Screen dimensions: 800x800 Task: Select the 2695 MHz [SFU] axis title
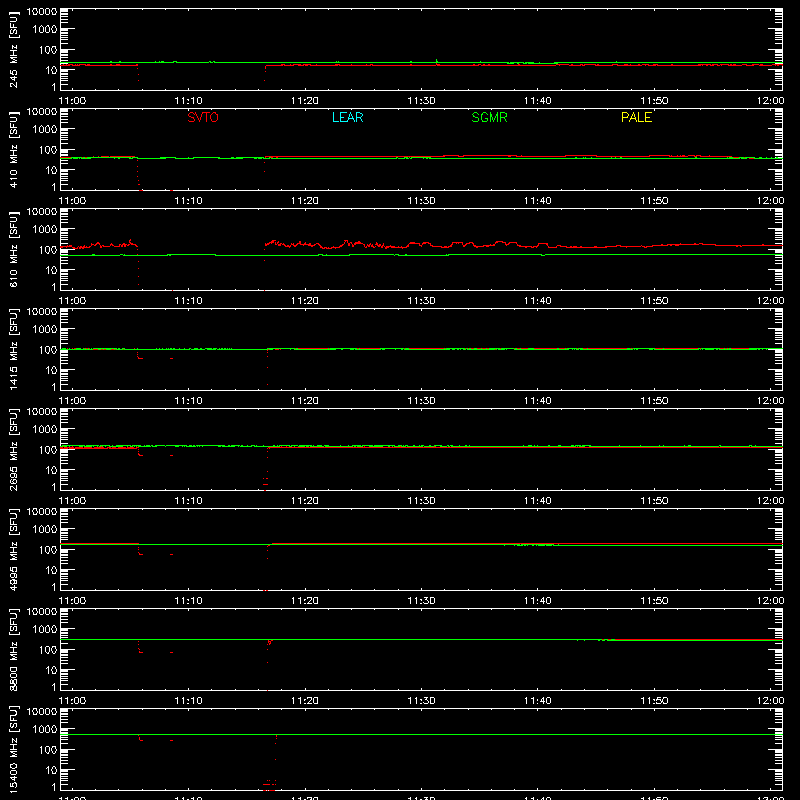[x=14, y=449]
